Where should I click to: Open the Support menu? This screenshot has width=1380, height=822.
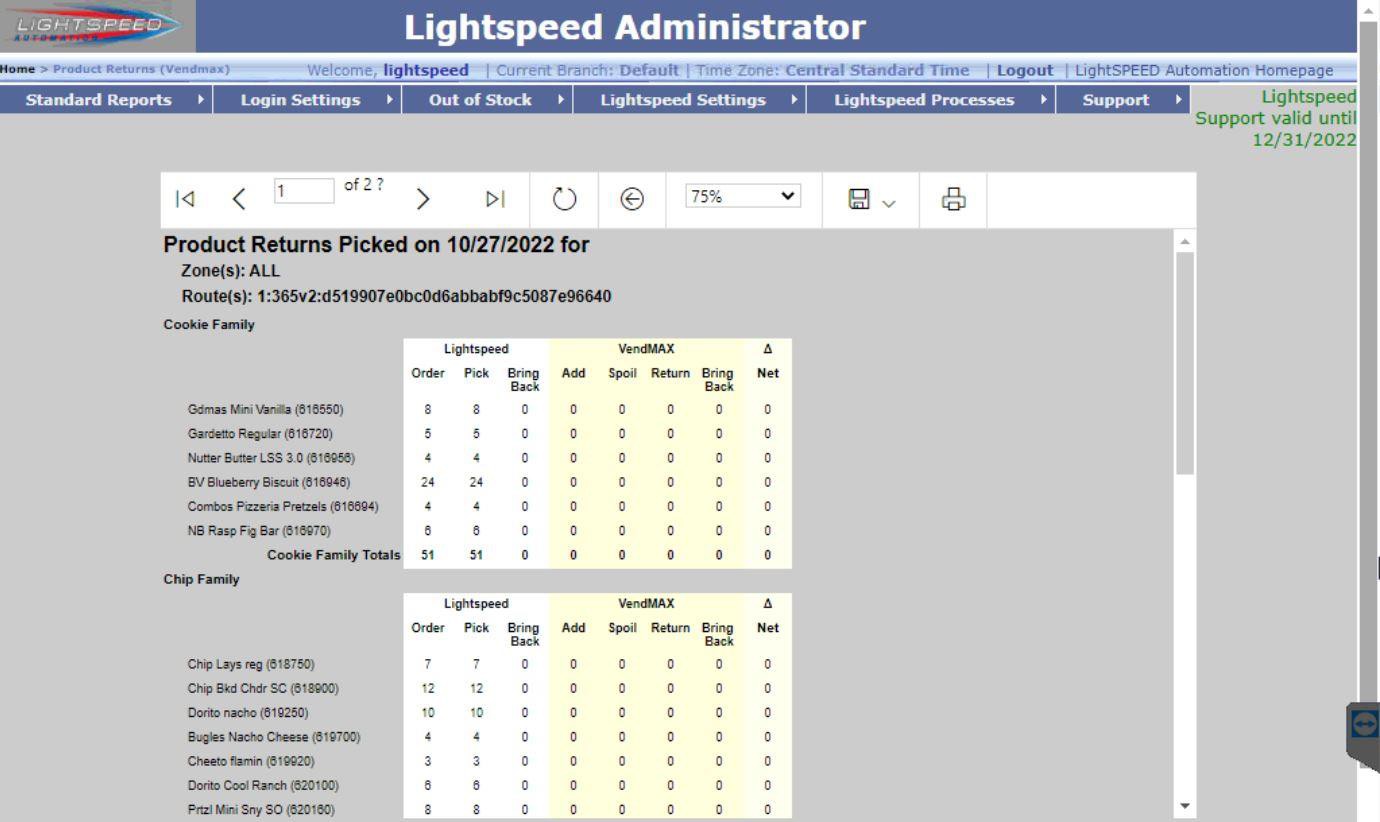1121,100
